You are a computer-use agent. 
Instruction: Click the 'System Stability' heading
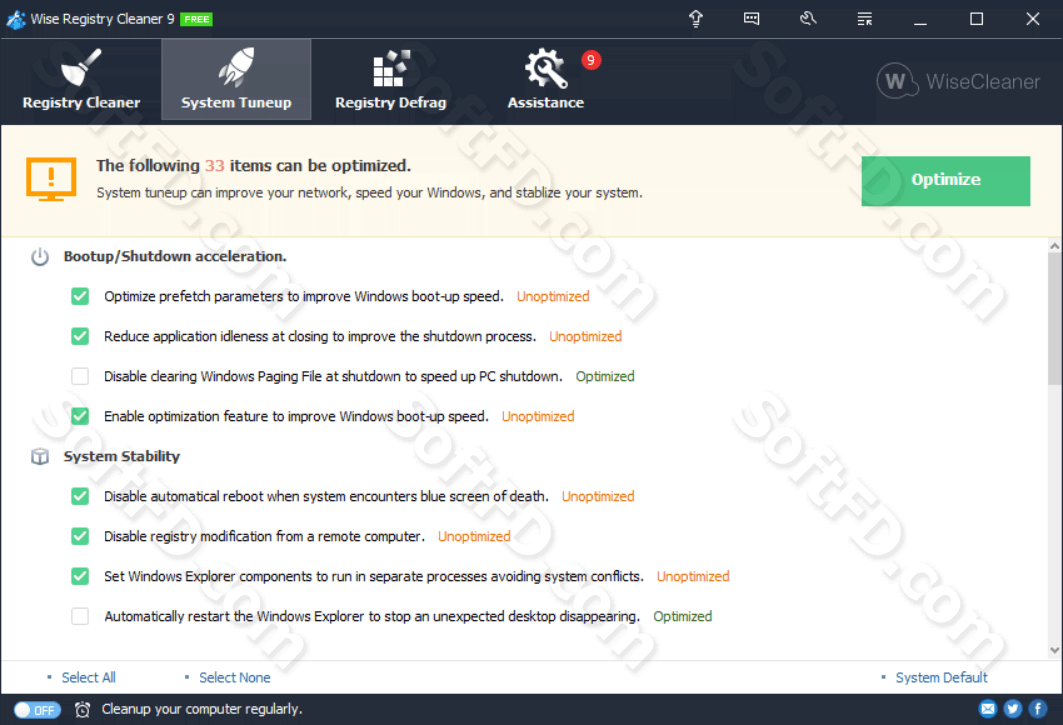pos(122,456)
